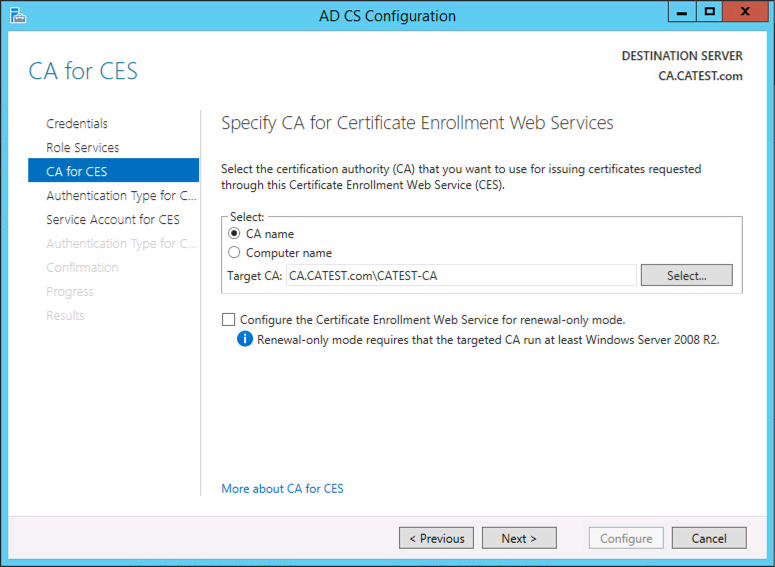Select the CA name radio button
The image size is (775, 567).
click(234, 233)
